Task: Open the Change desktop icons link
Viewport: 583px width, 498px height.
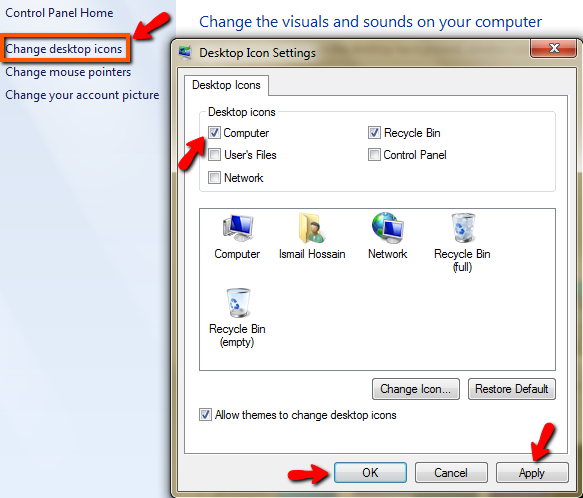Action: click(x=64, y=49)
